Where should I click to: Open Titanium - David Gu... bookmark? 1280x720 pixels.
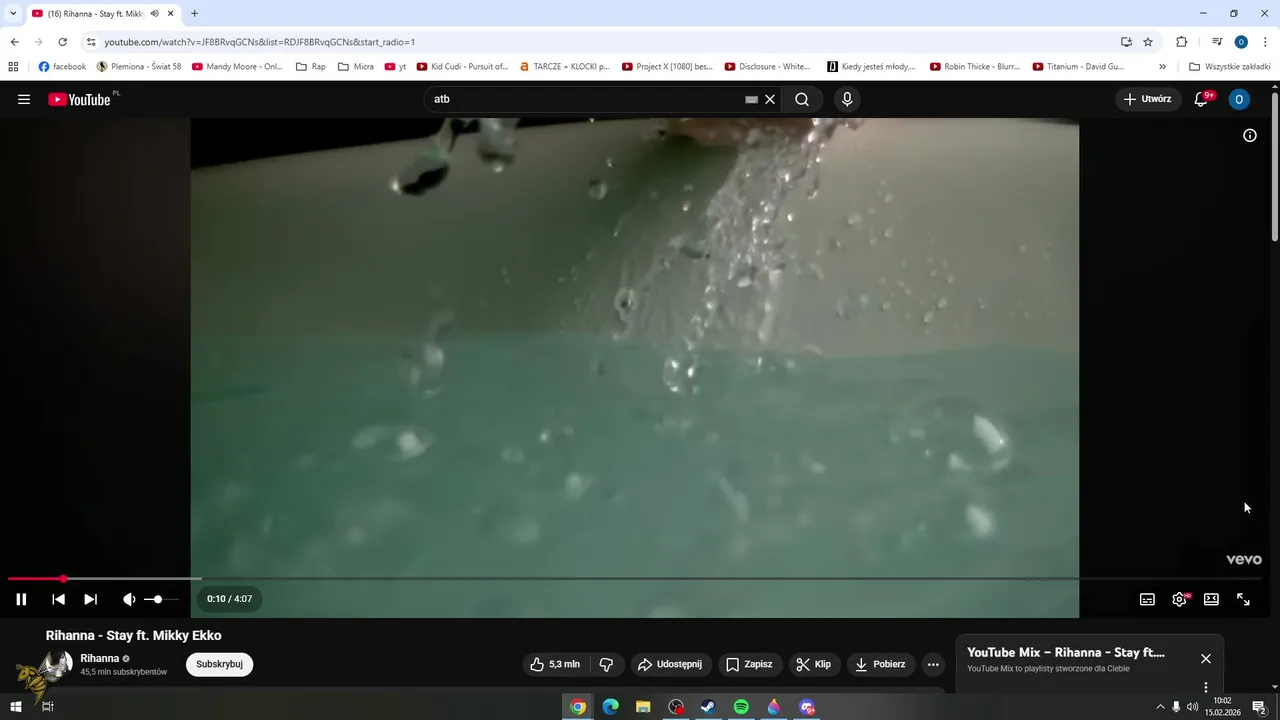1078,66
